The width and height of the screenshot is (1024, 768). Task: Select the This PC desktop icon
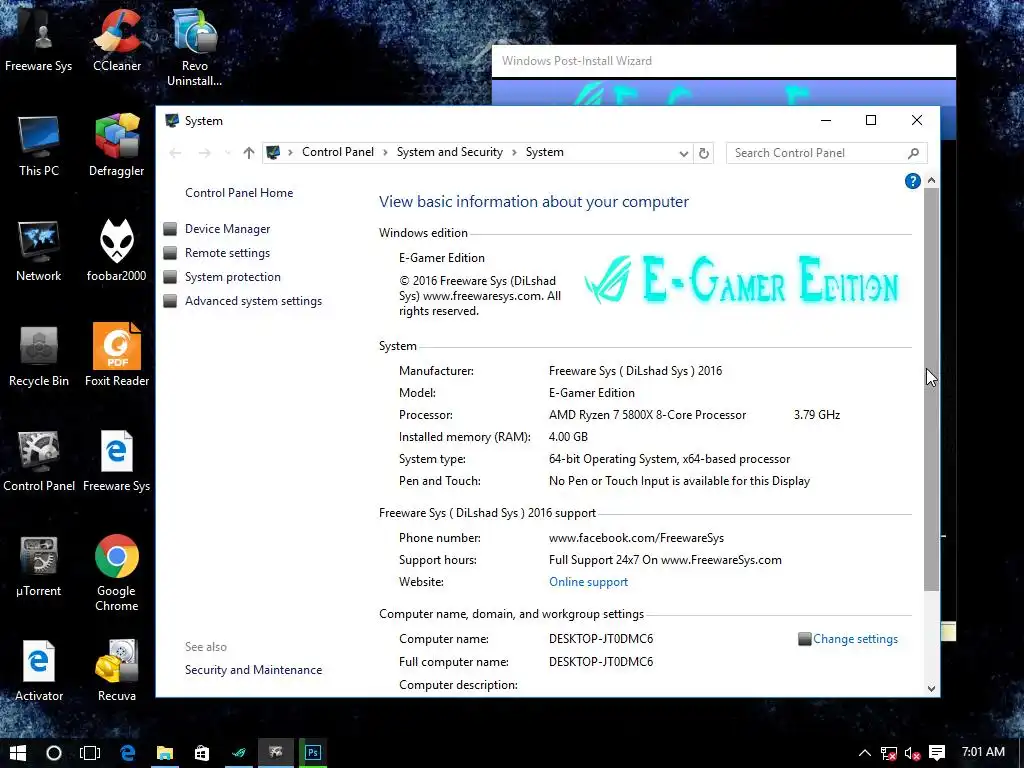(39, 146)
